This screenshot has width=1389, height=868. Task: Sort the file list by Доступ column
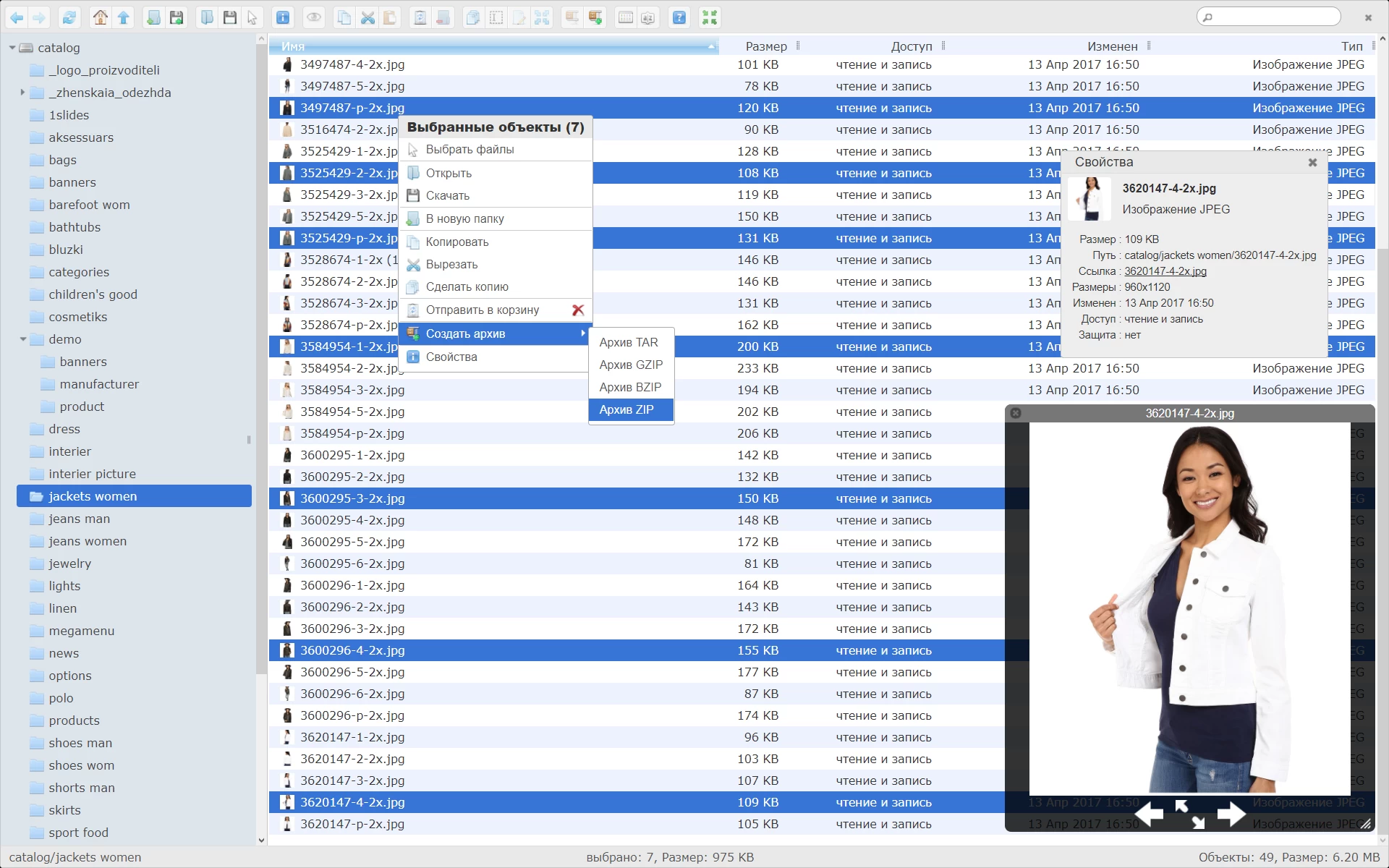point(912,46)
